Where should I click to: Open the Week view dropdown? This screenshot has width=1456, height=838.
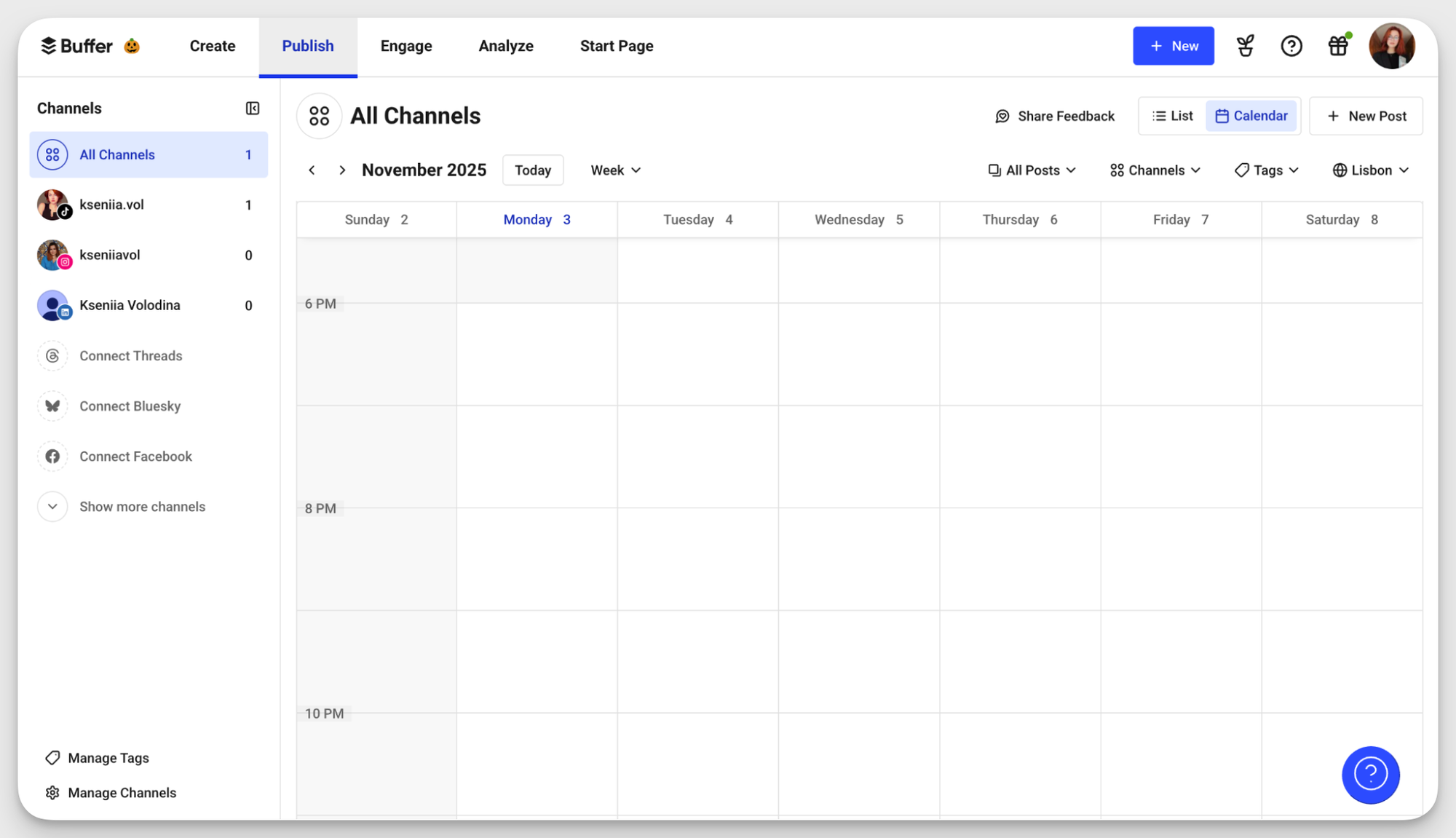point(615,170)
